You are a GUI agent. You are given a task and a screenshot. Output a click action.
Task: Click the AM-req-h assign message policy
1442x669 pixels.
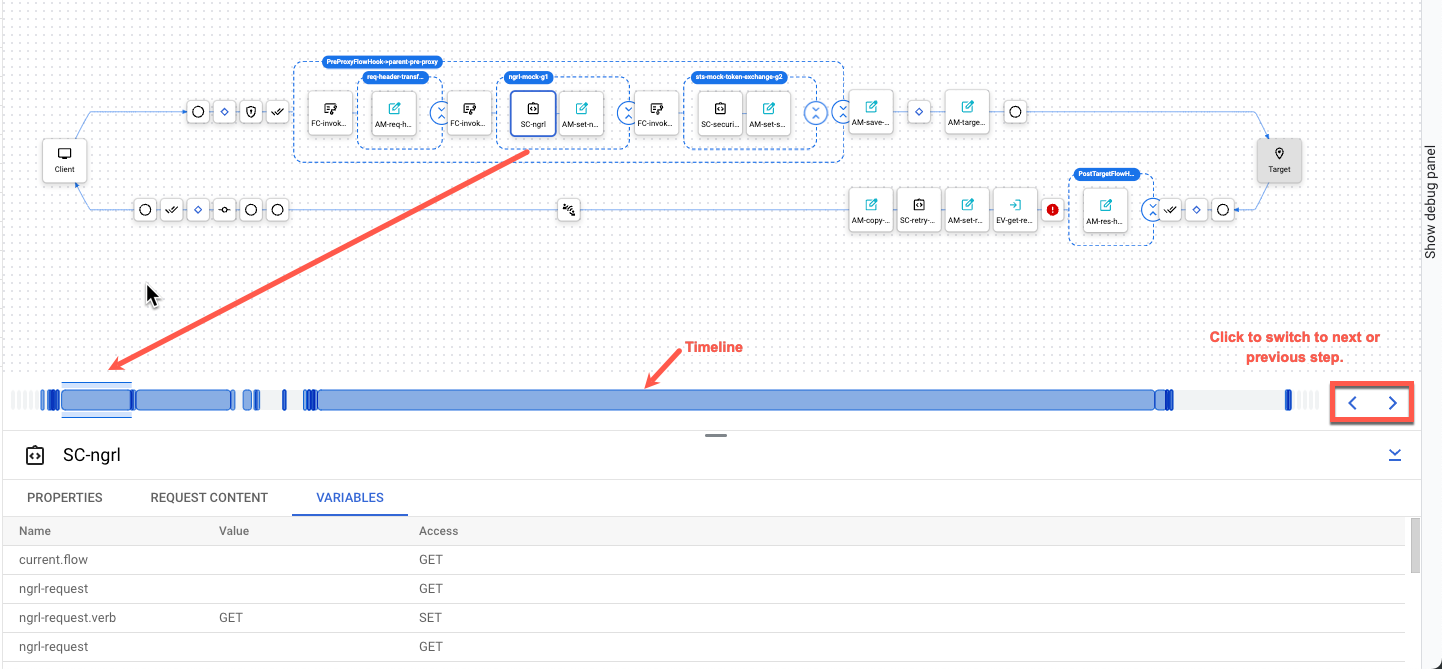(x=393, y=114)
